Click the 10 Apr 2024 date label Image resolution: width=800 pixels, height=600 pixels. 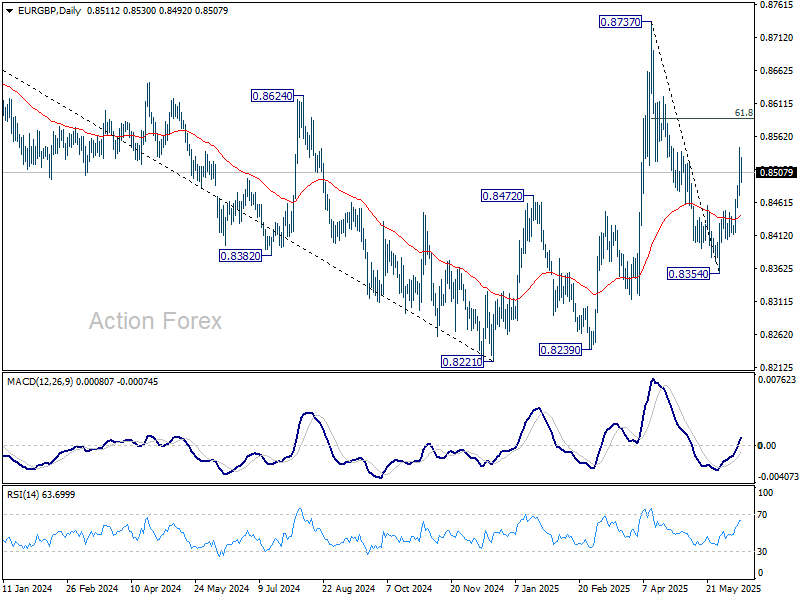pos(156,588)
